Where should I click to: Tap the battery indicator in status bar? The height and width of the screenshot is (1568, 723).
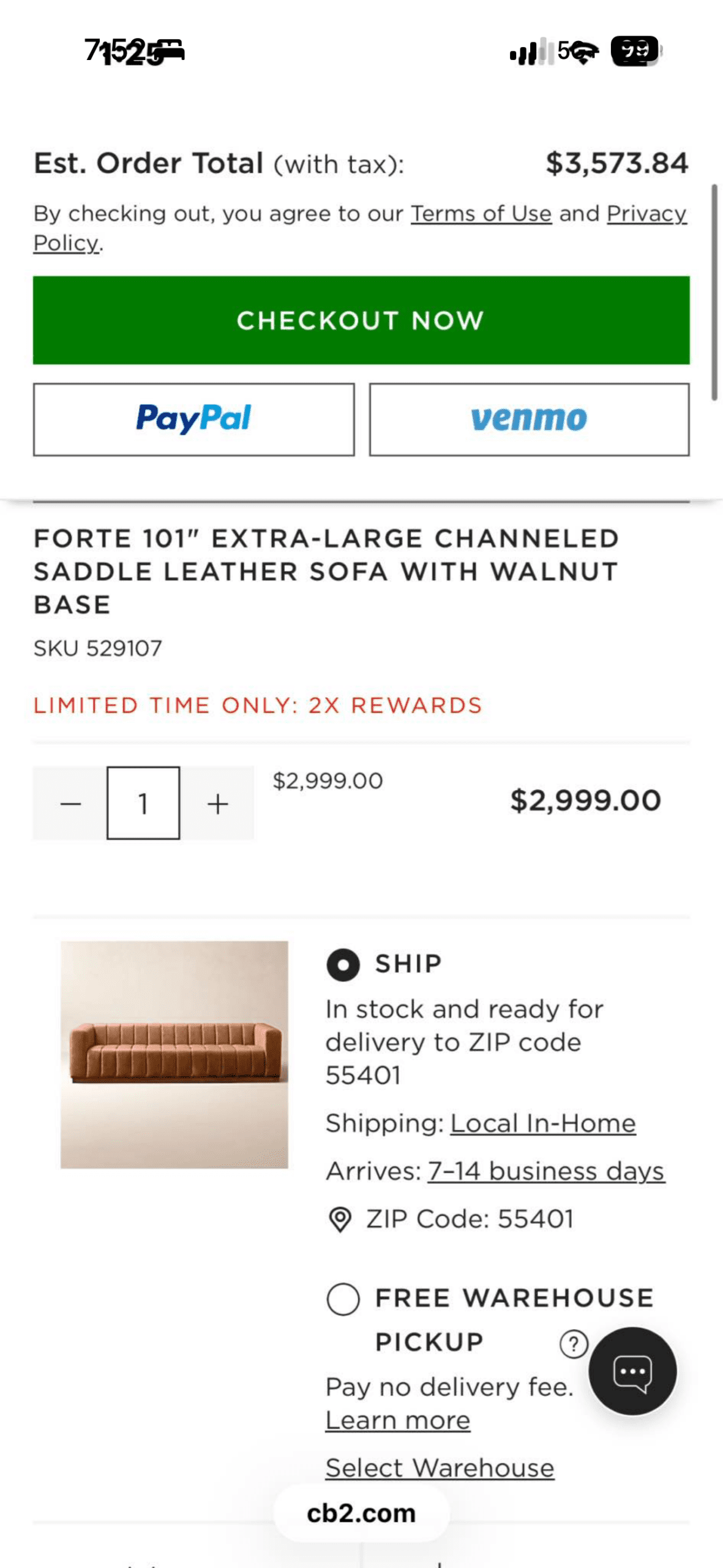click(635, 51)
